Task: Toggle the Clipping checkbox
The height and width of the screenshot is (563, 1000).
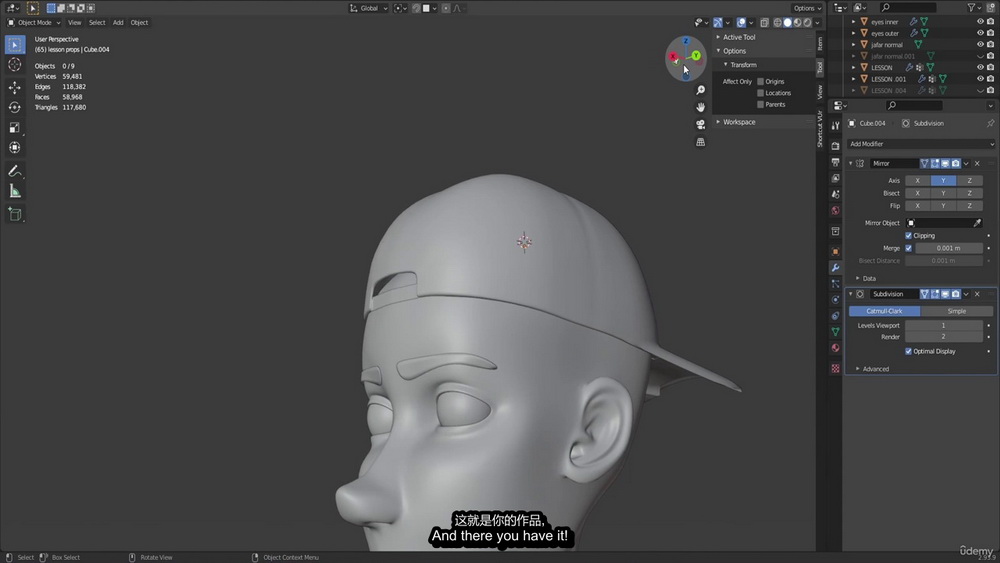Action: 909,235
